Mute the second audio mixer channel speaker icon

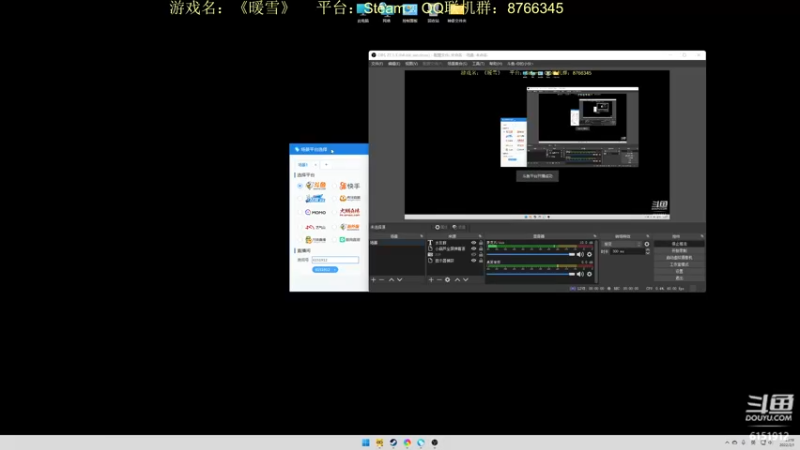tap(580, 274)
